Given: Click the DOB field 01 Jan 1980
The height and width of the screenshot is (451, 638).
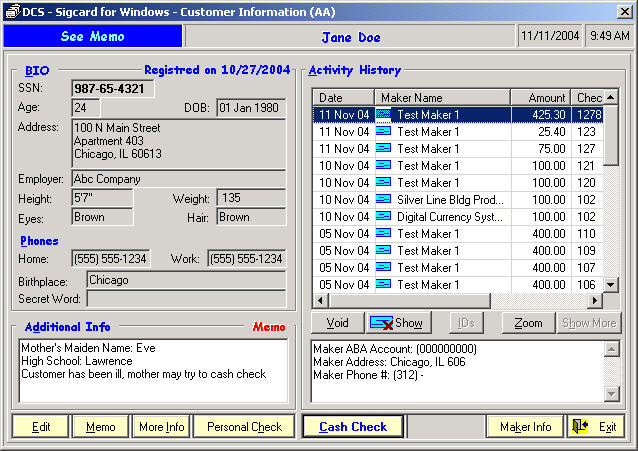Looking at the screenshot, I should point(251,108).
